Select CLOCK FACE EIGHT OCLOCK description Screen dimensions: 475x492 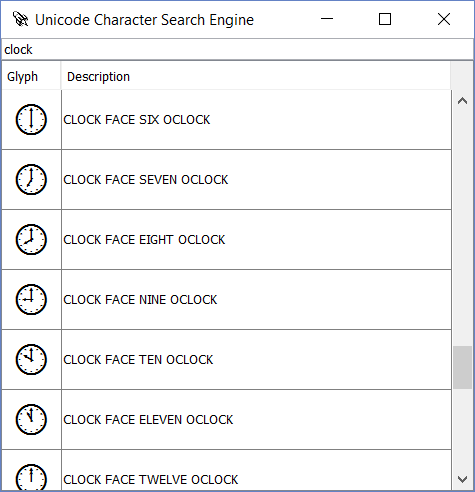tap(144, 240)
